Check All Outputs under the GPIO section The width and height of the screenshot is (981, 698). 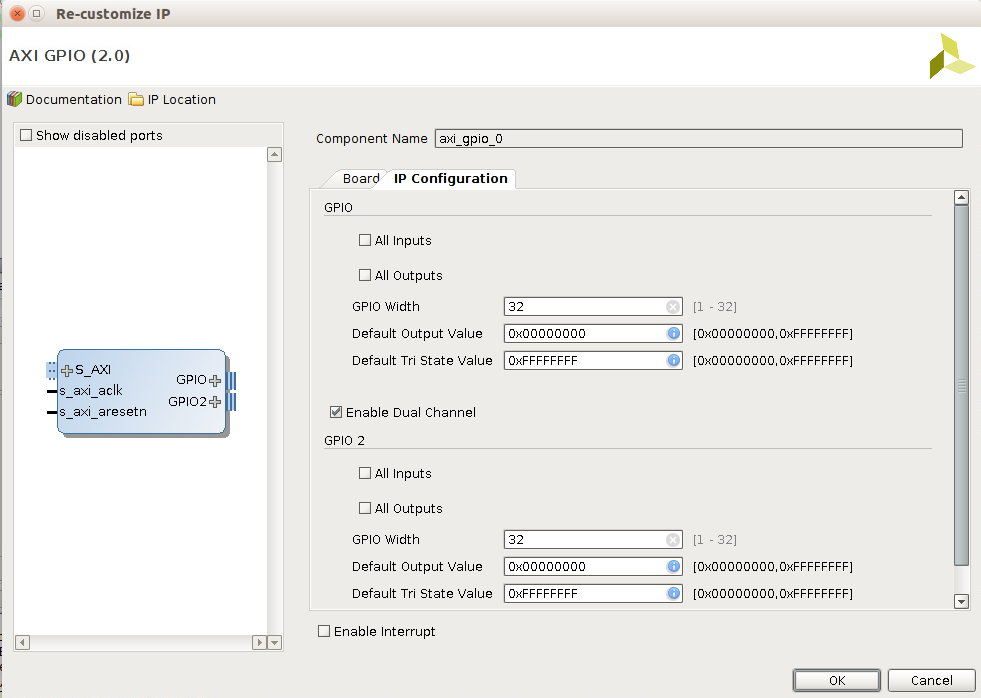(365, 275)
